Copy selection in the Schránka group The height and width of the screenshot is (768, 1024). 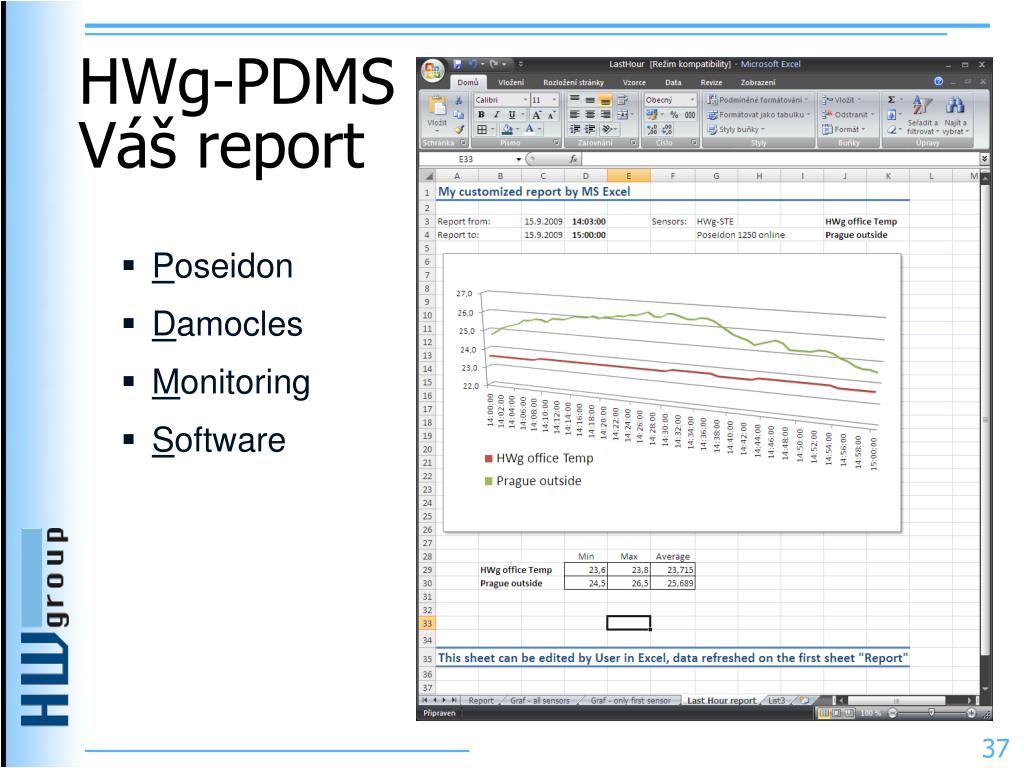(x=459, y=114)
